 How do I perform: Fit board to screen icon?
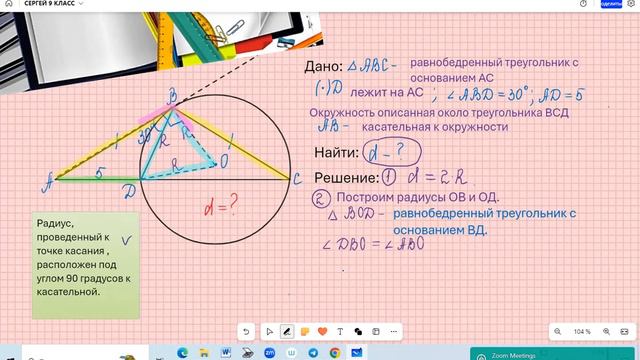click(624, 331)
